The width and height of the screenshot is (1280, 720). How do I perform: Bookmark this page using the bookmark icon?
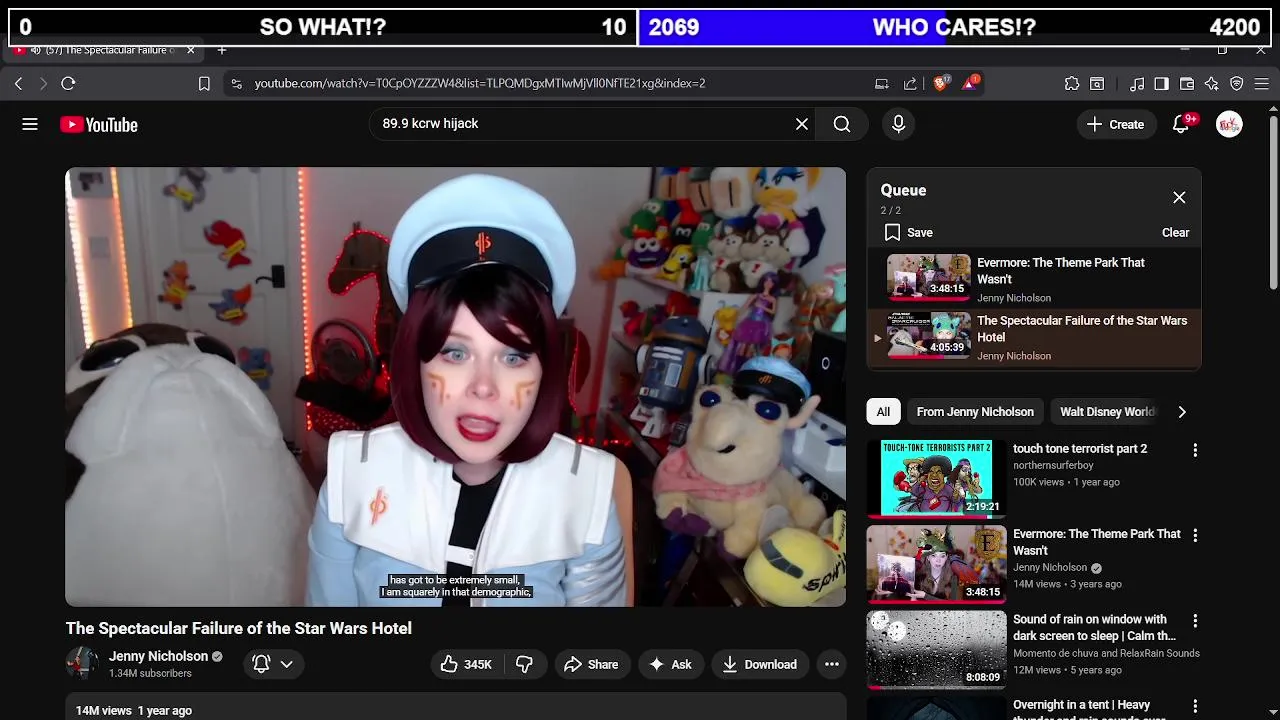pos(204,84)
